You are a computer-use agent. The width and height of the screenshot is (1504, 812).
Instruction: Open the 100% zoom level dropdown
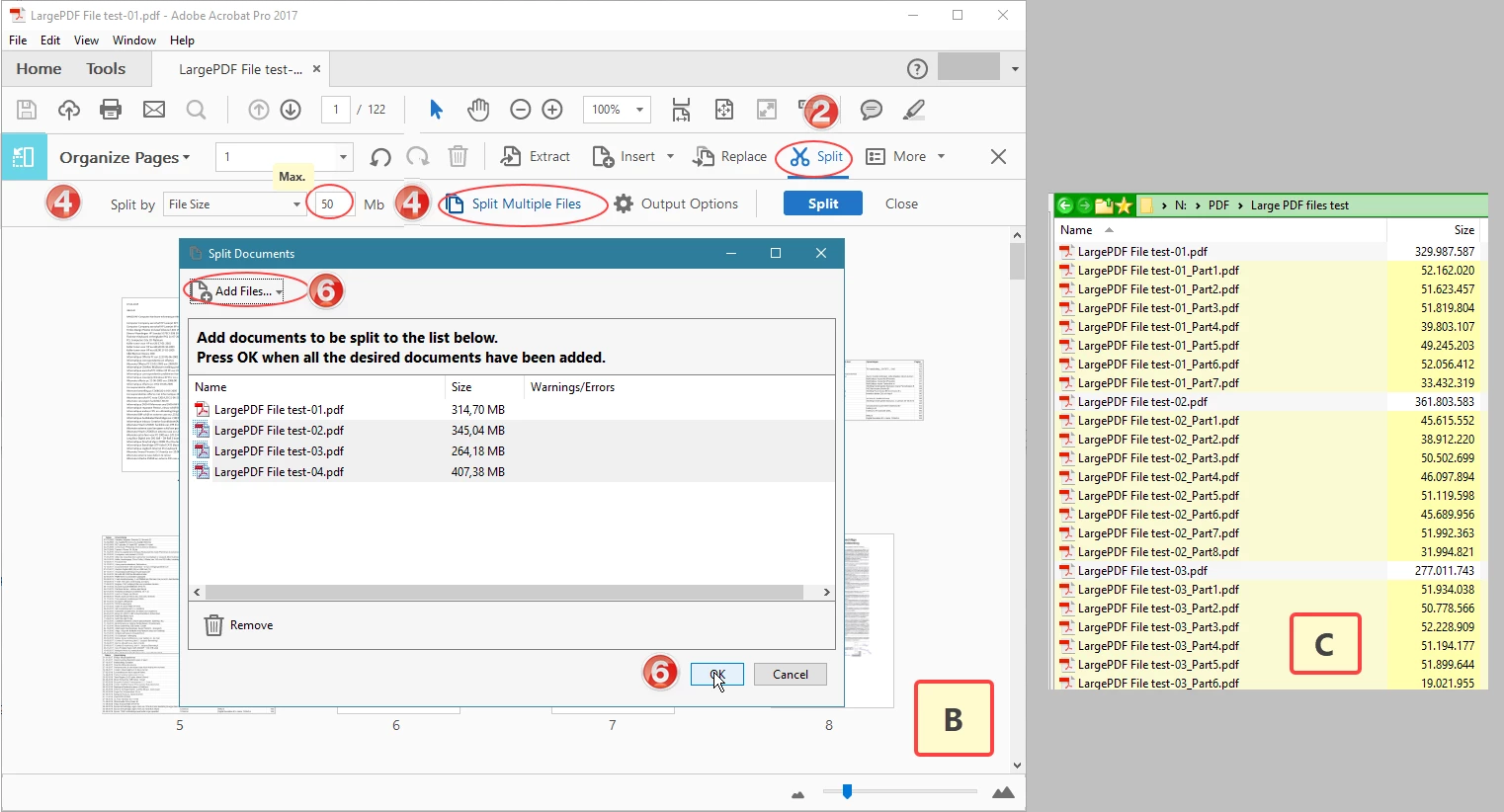(639, 110)
